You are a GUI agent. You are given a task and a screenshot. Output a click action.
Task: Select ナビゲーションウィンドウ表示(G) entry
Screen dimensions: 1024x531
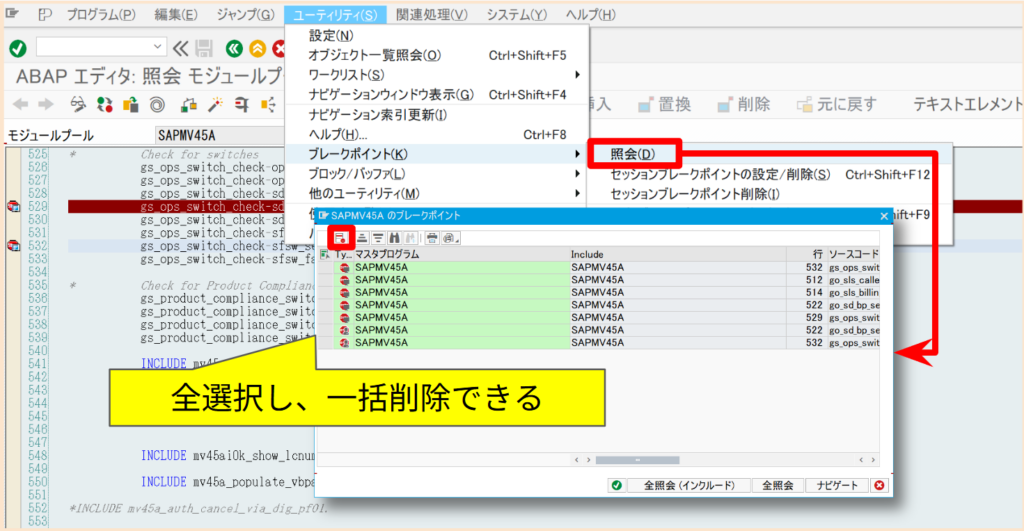coord(437,95)
